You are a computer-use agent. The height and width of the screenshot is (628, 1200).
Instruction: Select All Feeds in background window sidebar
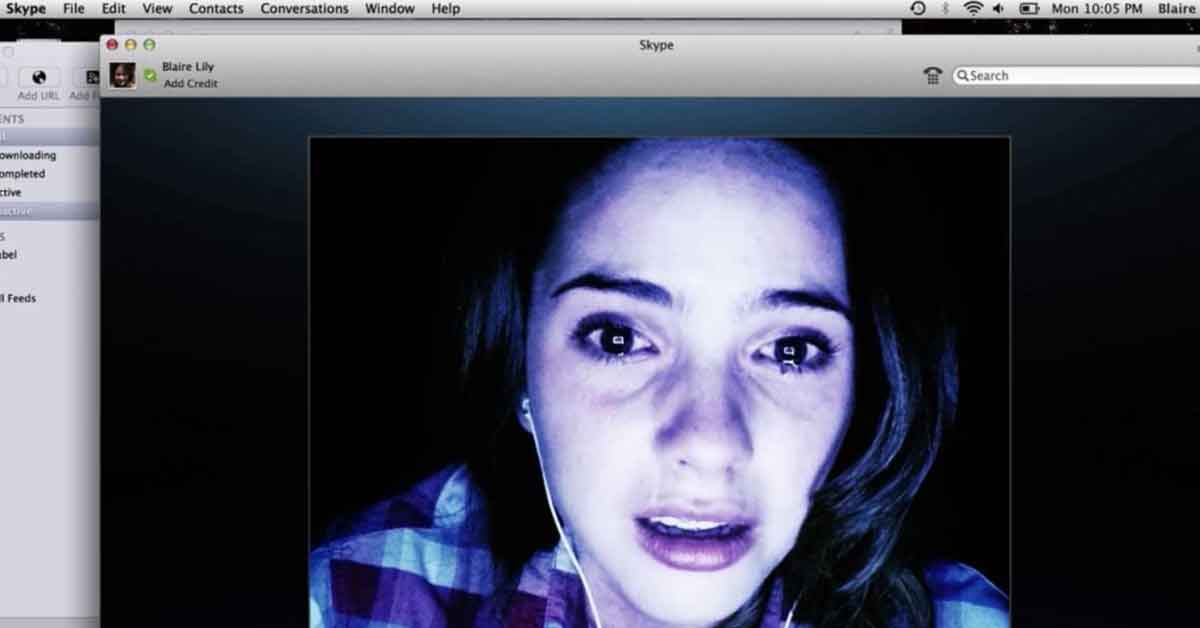[19, 298]
